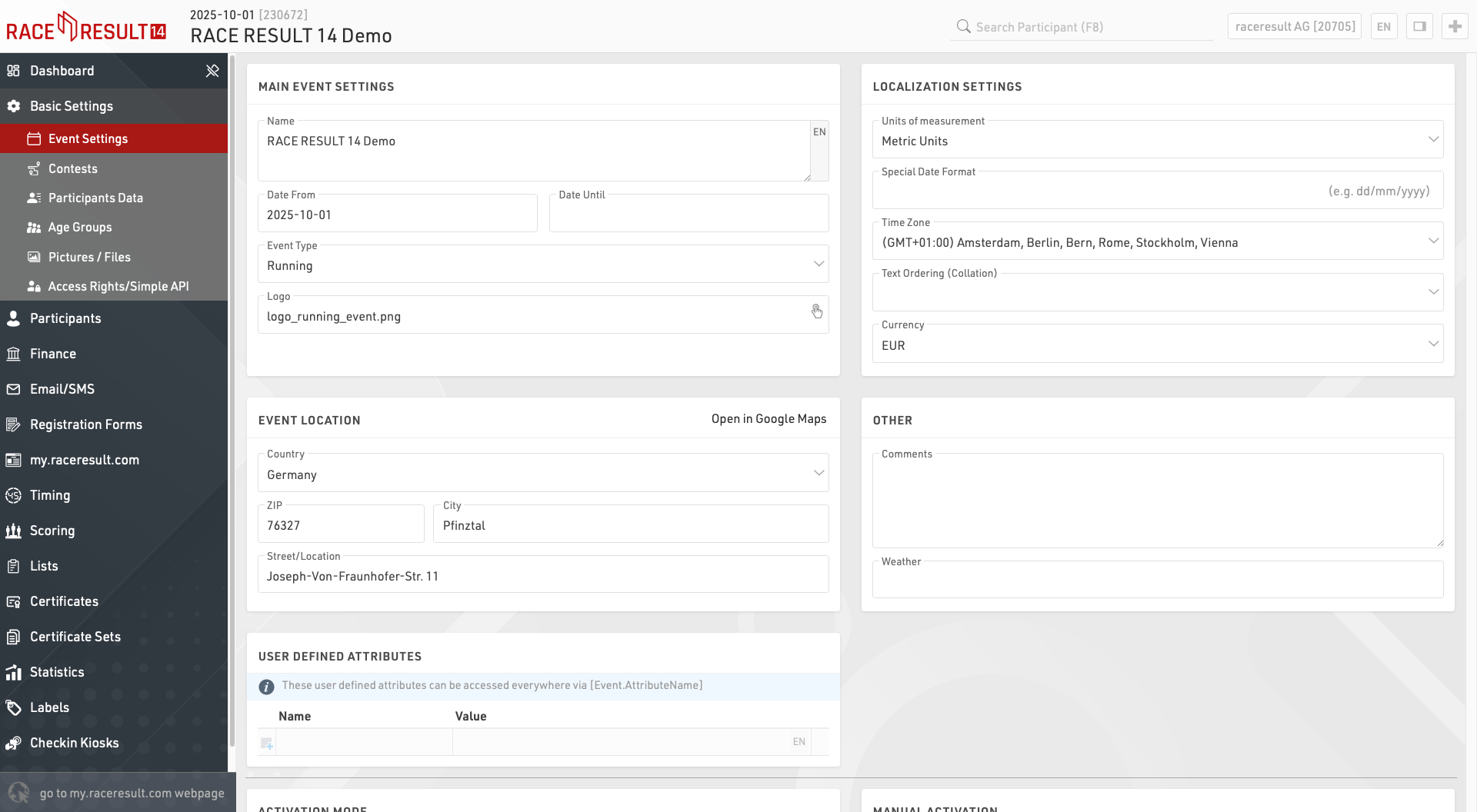The height and width of the screenshot is (812, 1477).
Task: Click the Access Rights/Simple API icon
Action: click(34, 286)
